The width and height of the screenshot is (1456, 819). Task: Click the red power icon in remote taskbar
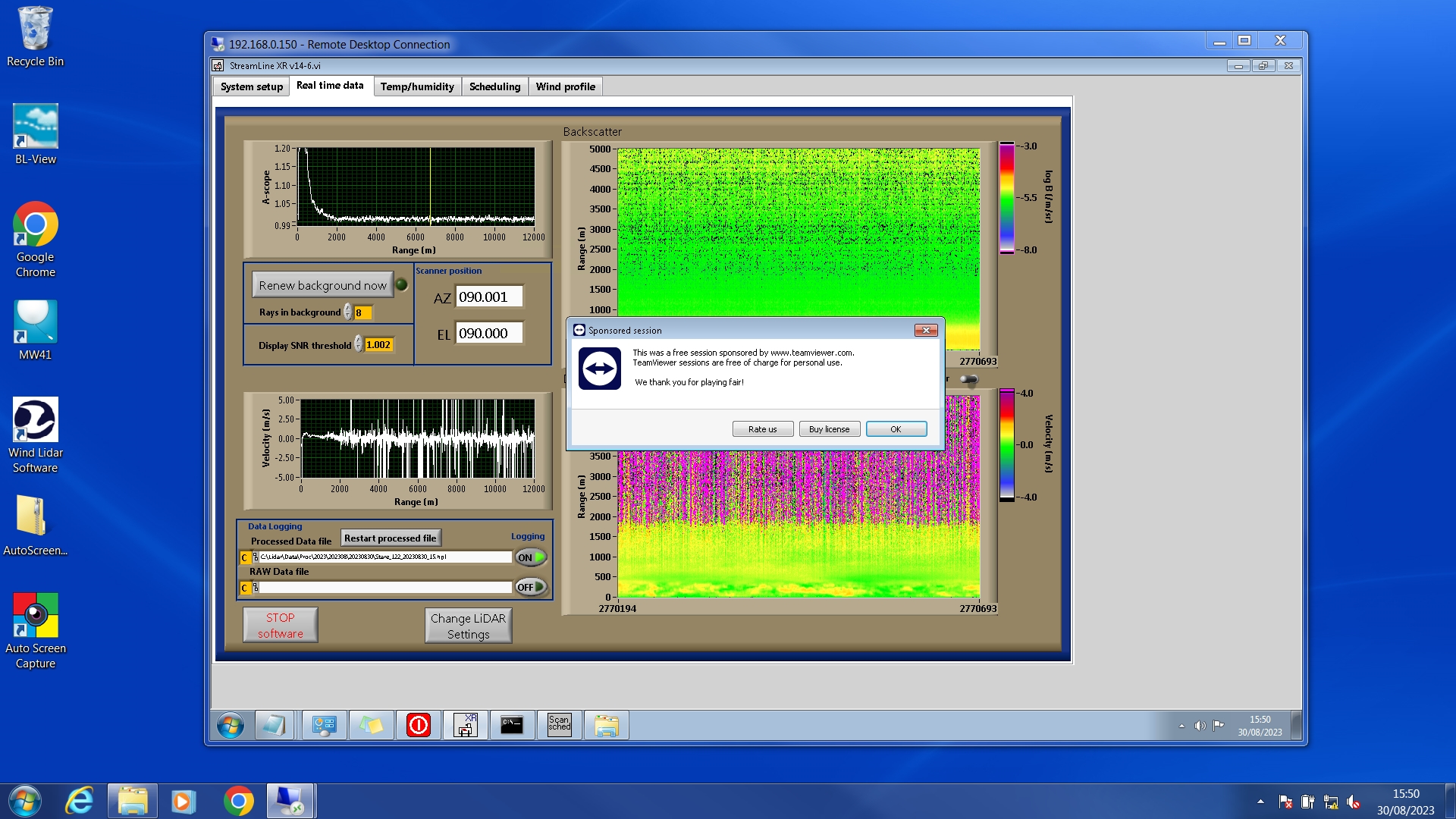[419, 725]
